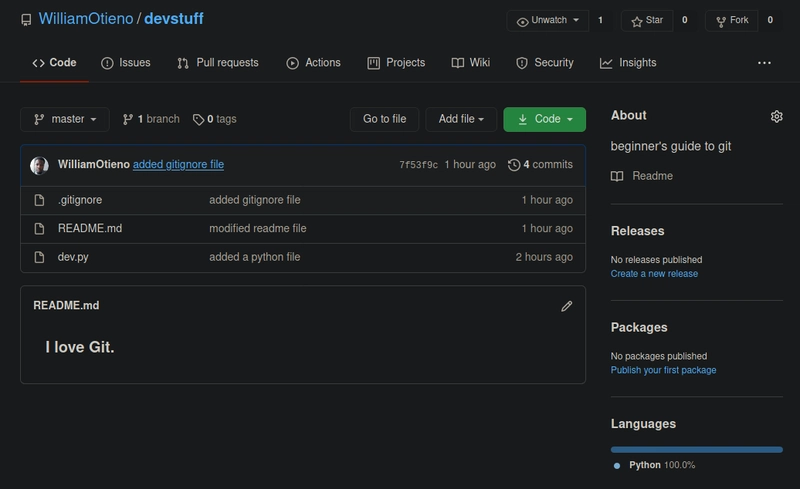The image size is (800, 489).
Task: Star this repository
Action: [647, 20]
